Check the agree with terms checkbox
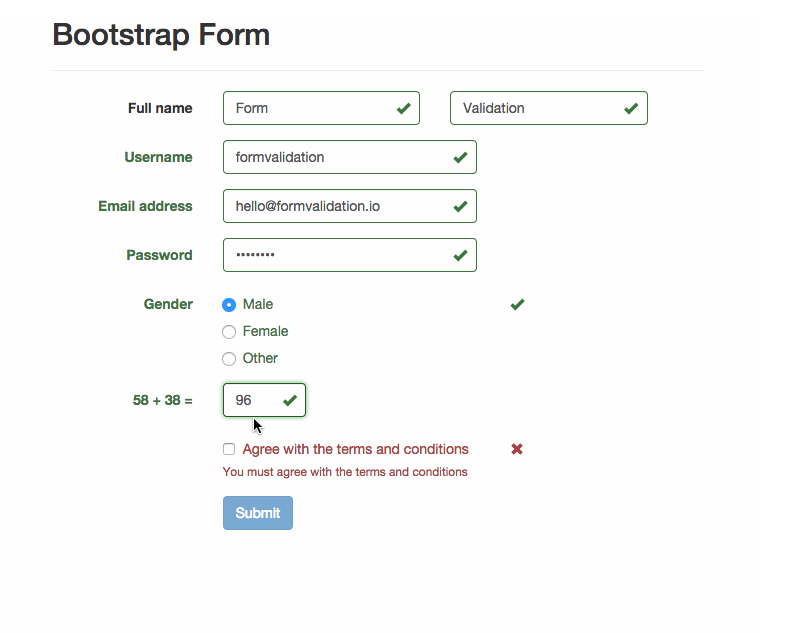This screenshot has height=633, width=786. (x=229, y=450)
